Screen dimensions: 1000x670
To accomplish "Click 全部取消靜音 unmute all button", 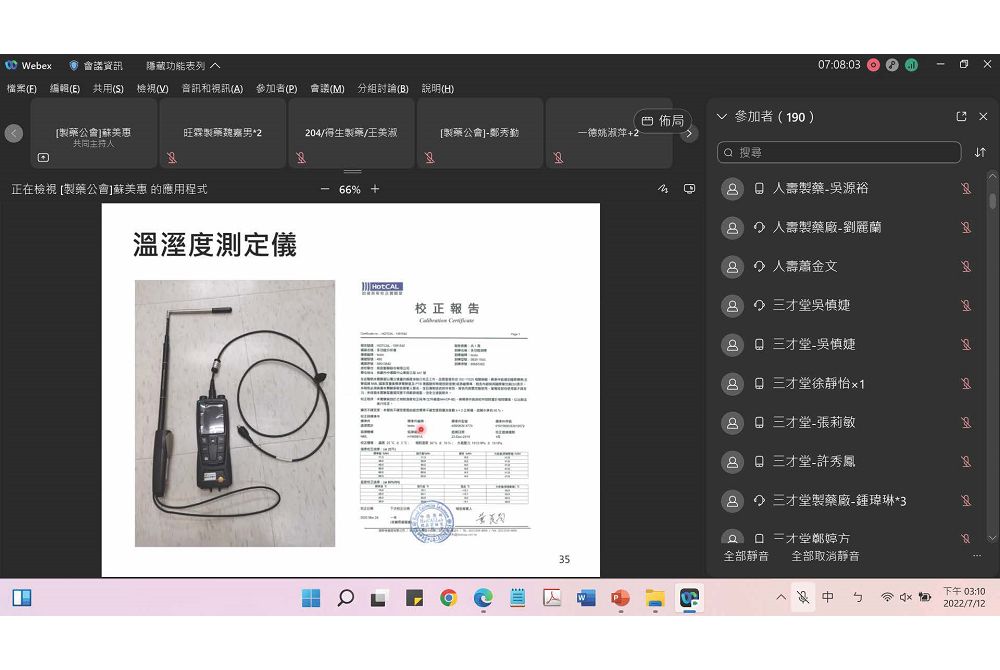I will (x=825, y=556).
